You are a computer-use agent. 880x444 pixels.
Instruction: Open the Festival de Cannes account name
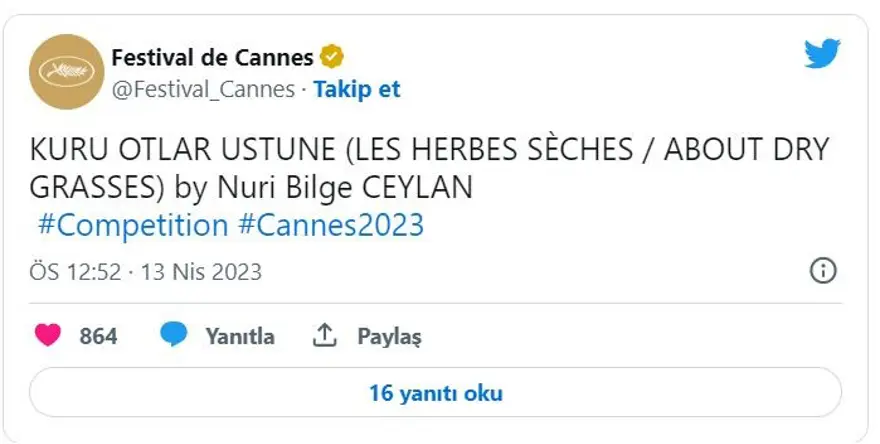pyautogui.click(x=212, y=57)
